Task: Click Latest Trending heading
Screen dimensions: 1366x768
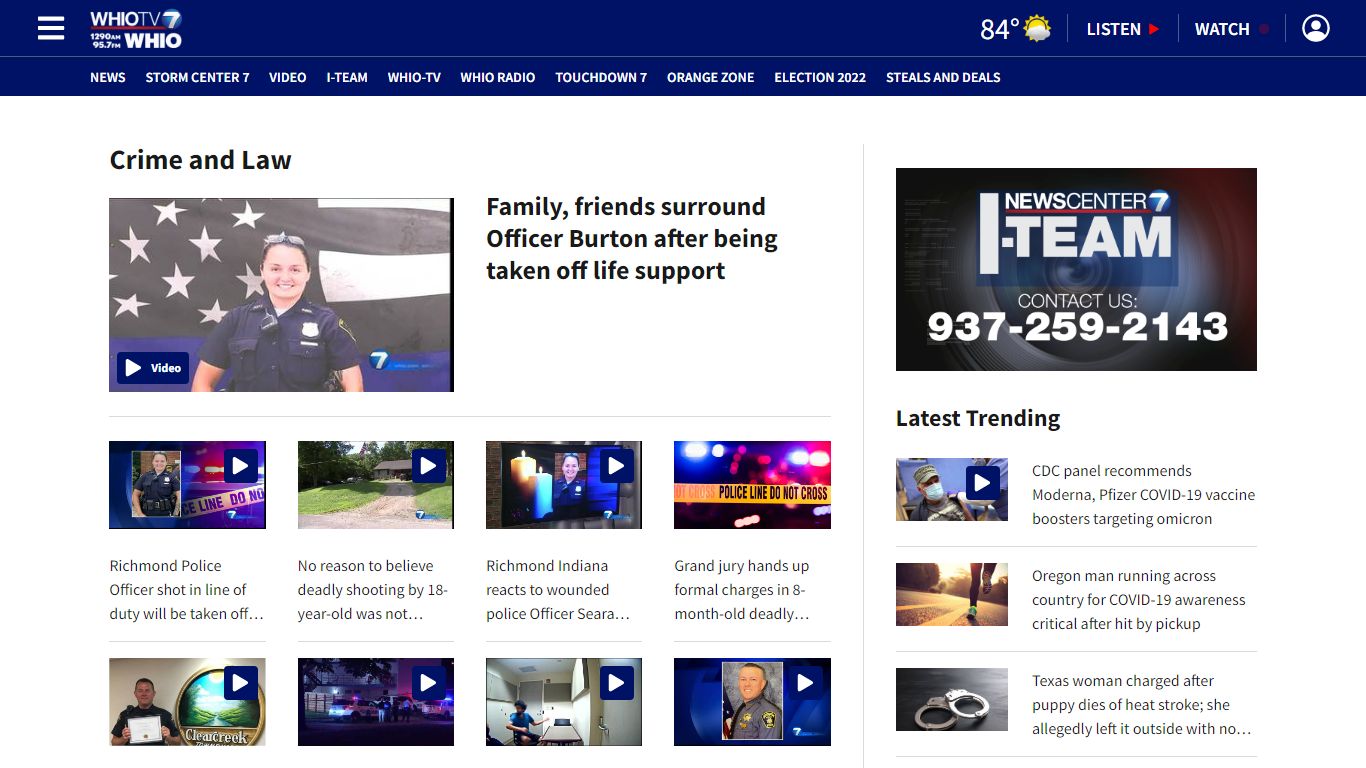Action: click(978, 418)
